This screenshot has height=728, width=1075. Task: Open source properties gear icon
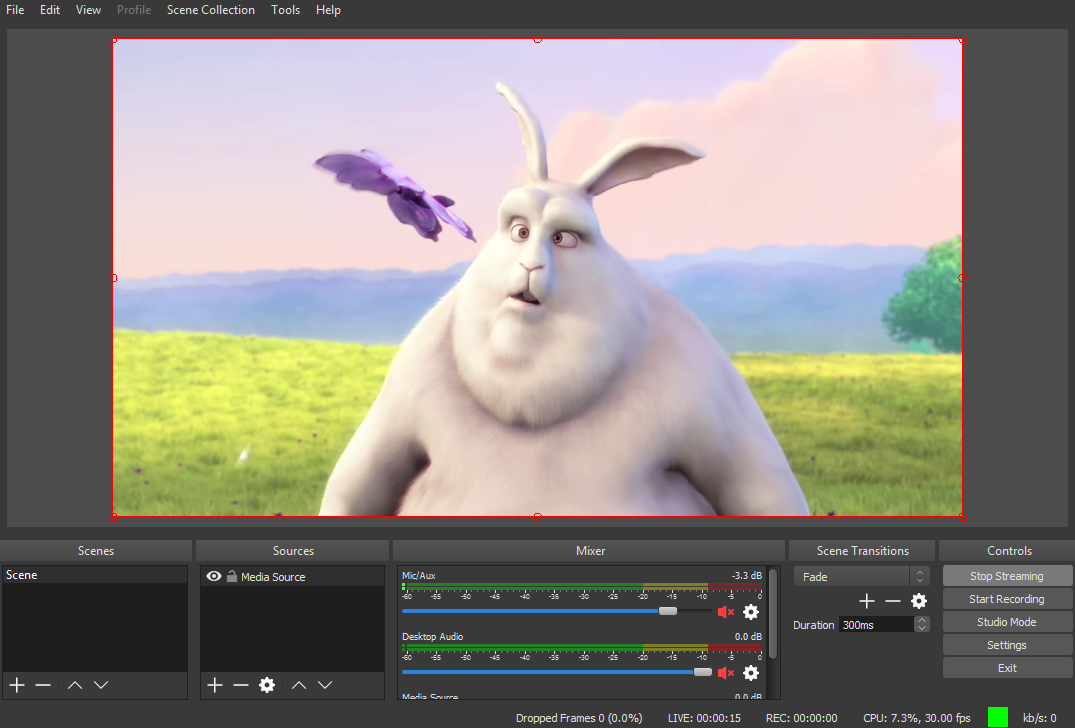[x=267, y=685]
